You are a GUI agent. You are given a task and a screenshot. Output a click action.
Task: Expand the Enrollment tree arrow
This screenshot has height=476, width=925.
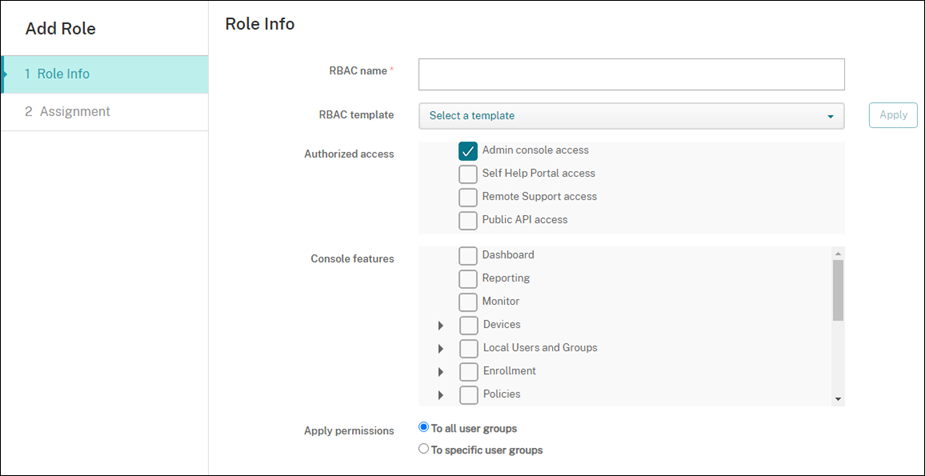tap(440, 372)
